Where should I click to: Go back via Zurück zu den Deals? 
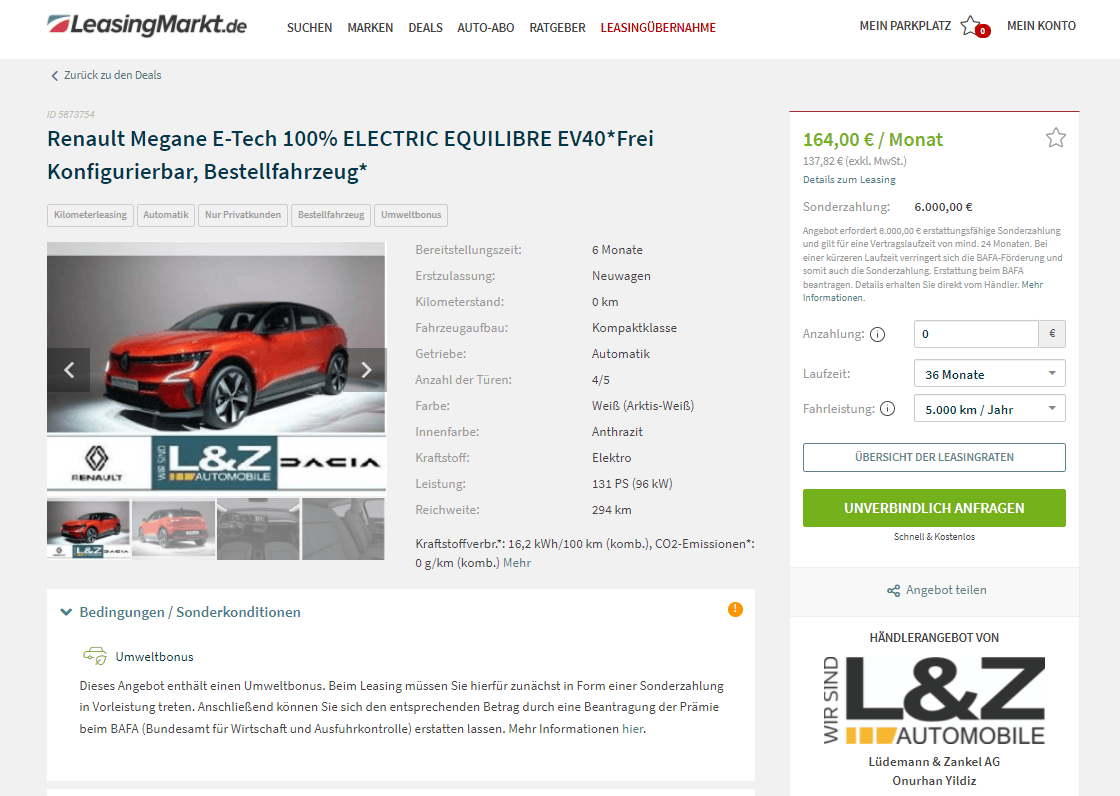(106, 75)
